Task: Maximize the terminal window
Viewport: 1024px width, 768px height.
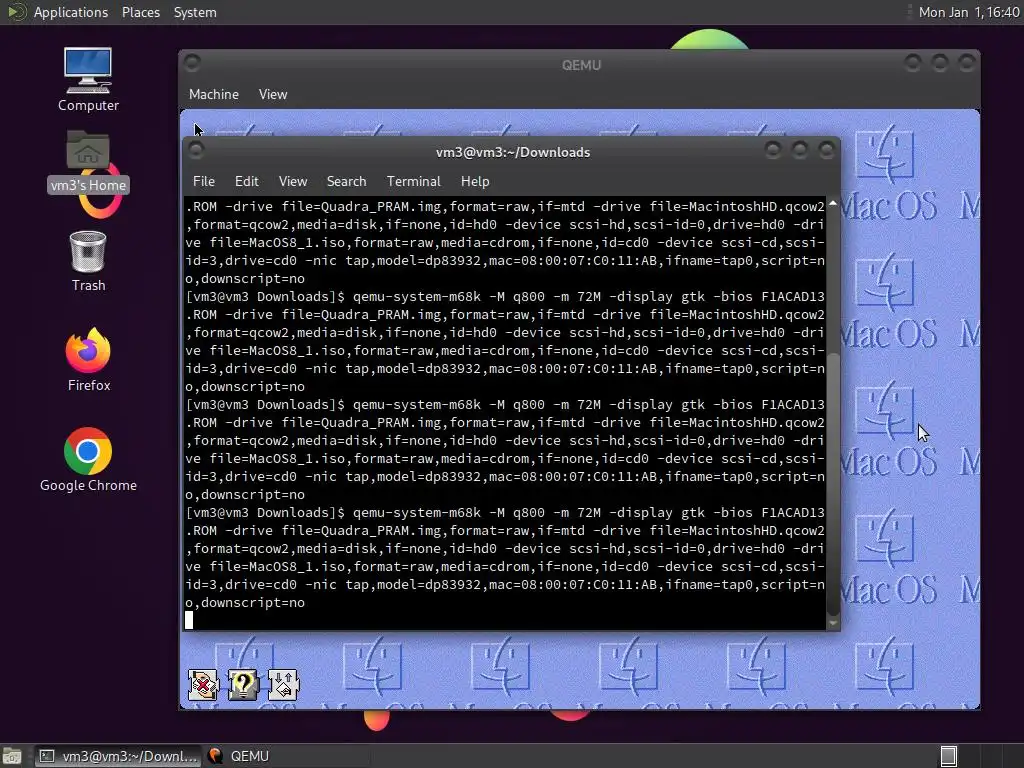Action: coord(799,151)
